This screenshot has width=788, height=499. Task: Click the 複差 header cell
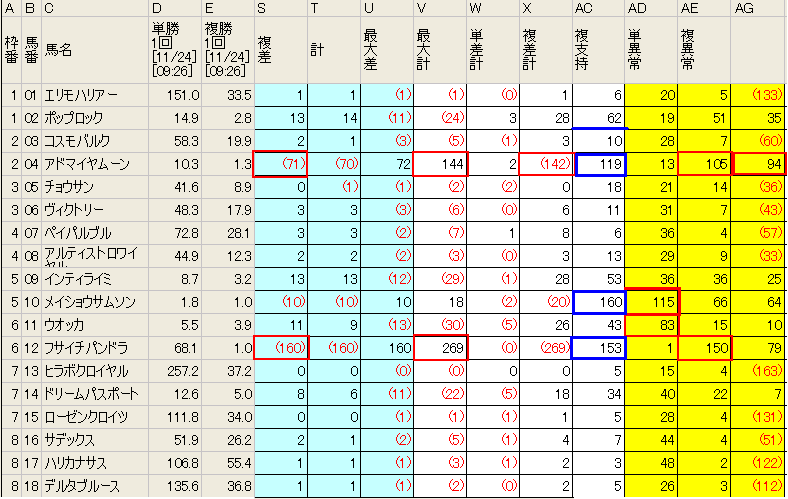click(280, 50)
